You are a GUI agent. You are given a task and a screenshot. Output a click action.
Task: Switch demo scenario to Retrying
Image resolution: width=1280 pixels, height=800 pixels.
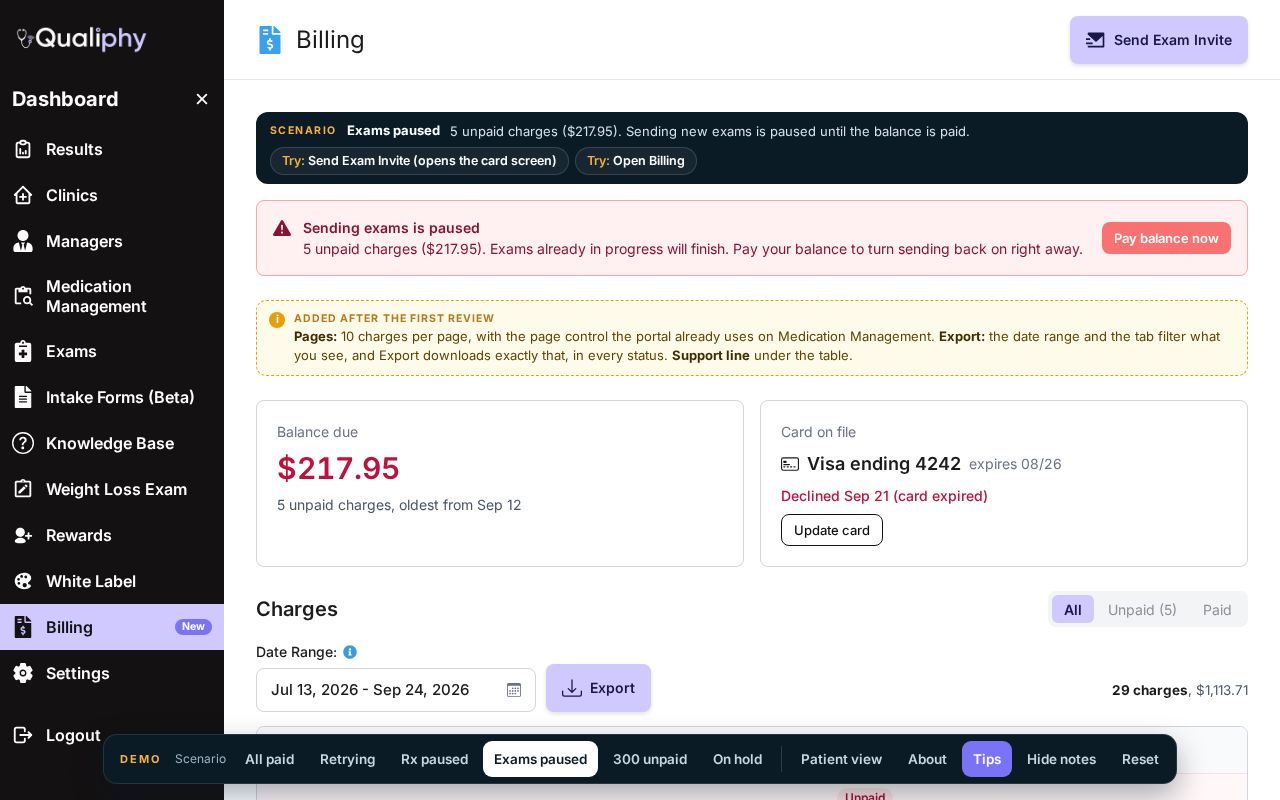[x=348, y=759]
